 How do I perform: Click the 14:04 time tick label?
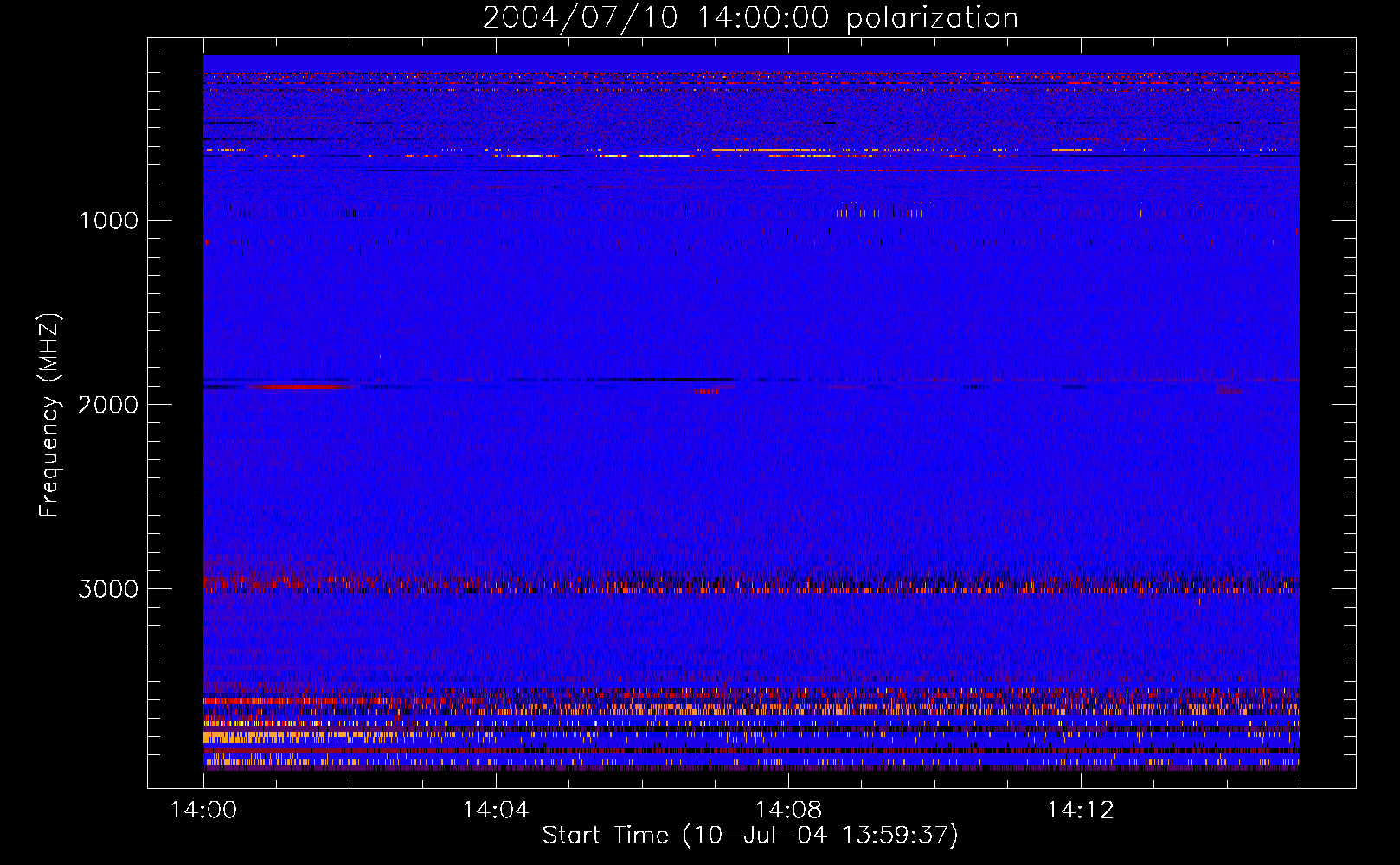[x=496, y=811]
